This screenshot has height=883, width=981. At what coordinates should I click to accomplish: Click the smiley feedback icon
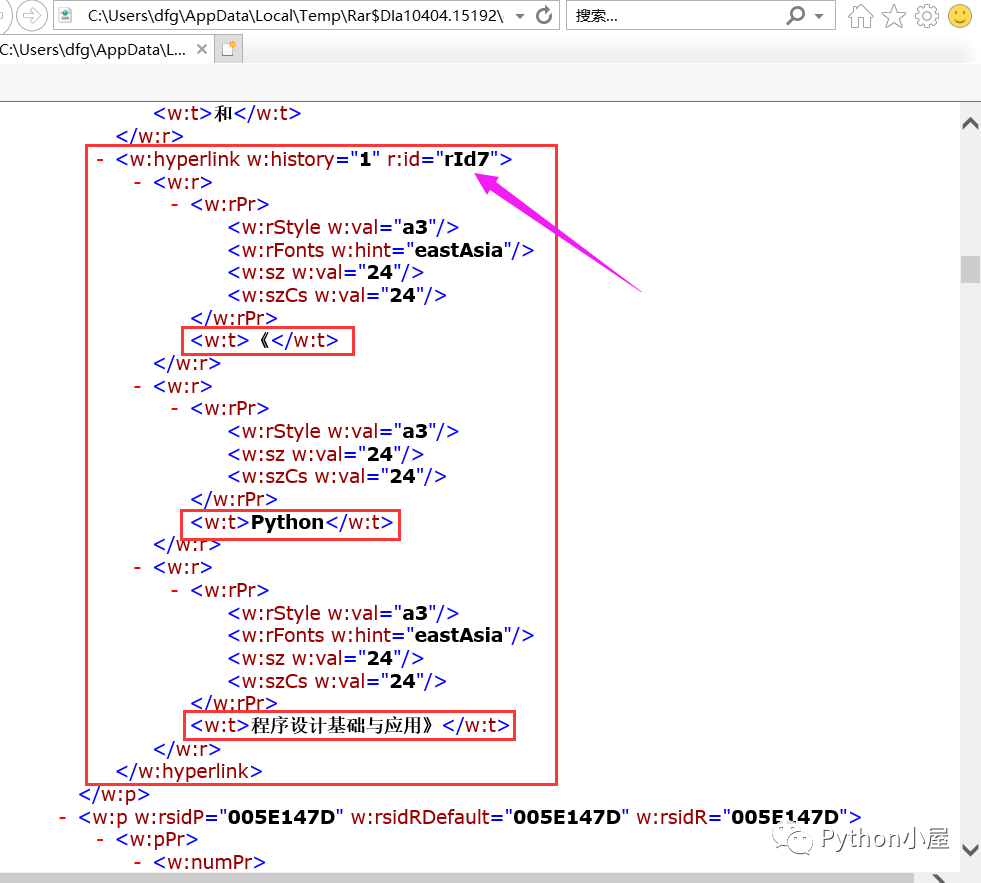pos(960,16)
